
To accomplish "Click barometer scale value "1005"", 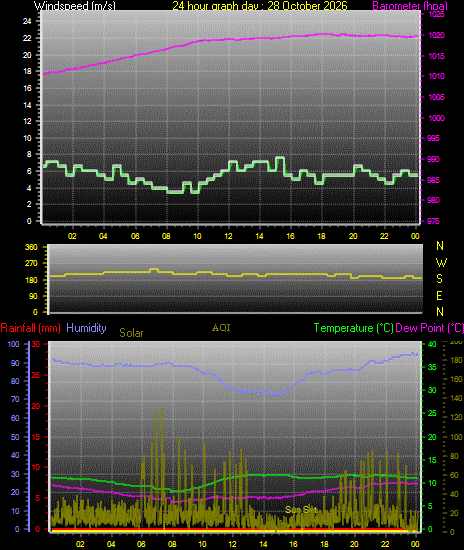I will click(x=436, y=97).
